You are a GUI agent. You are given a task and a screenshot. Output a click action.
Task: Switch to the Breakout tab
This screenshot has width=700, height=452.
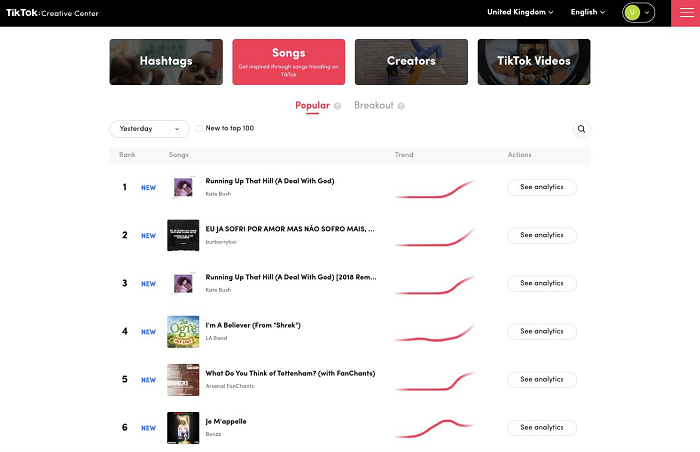(373, 105)
